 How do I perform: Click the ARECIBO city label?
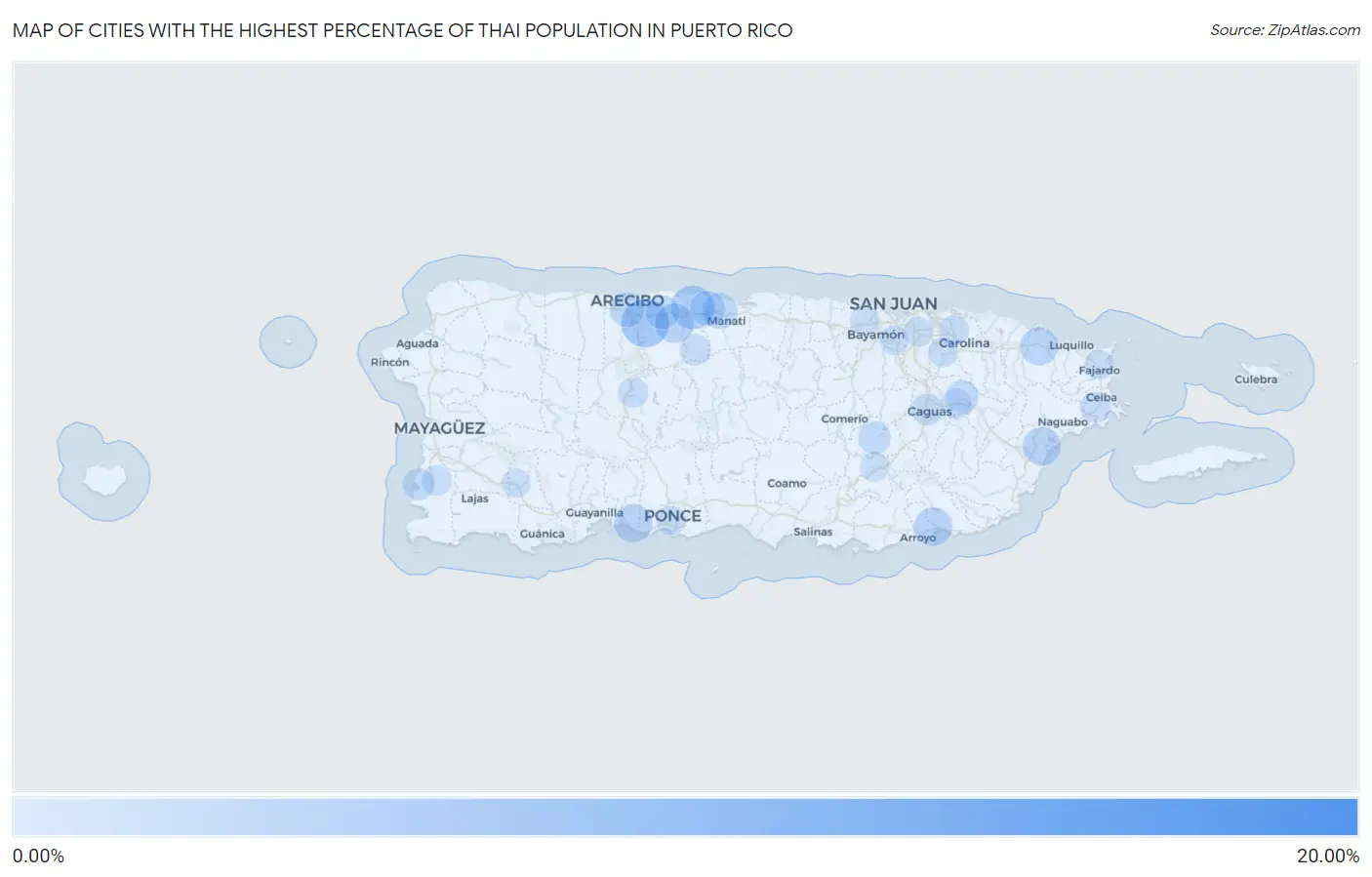click(626, 300)
